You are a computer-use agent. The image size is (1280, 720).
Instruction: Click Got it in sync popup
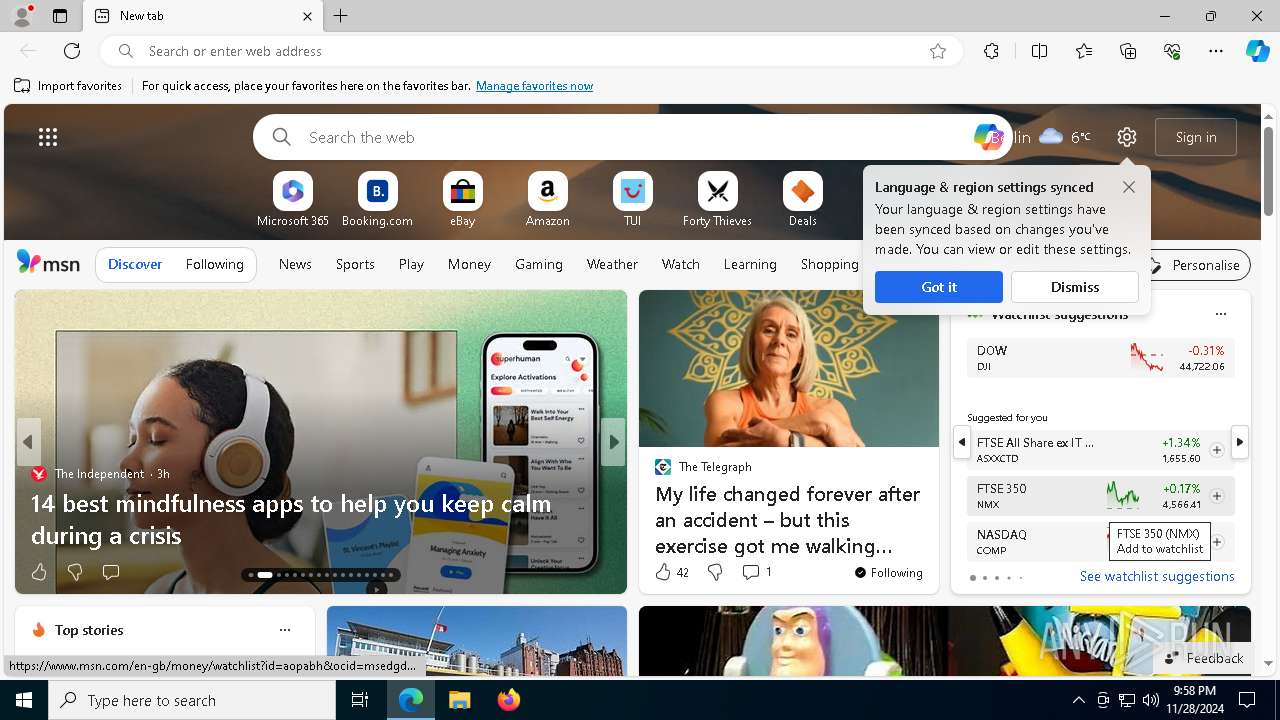pos(939,287)
